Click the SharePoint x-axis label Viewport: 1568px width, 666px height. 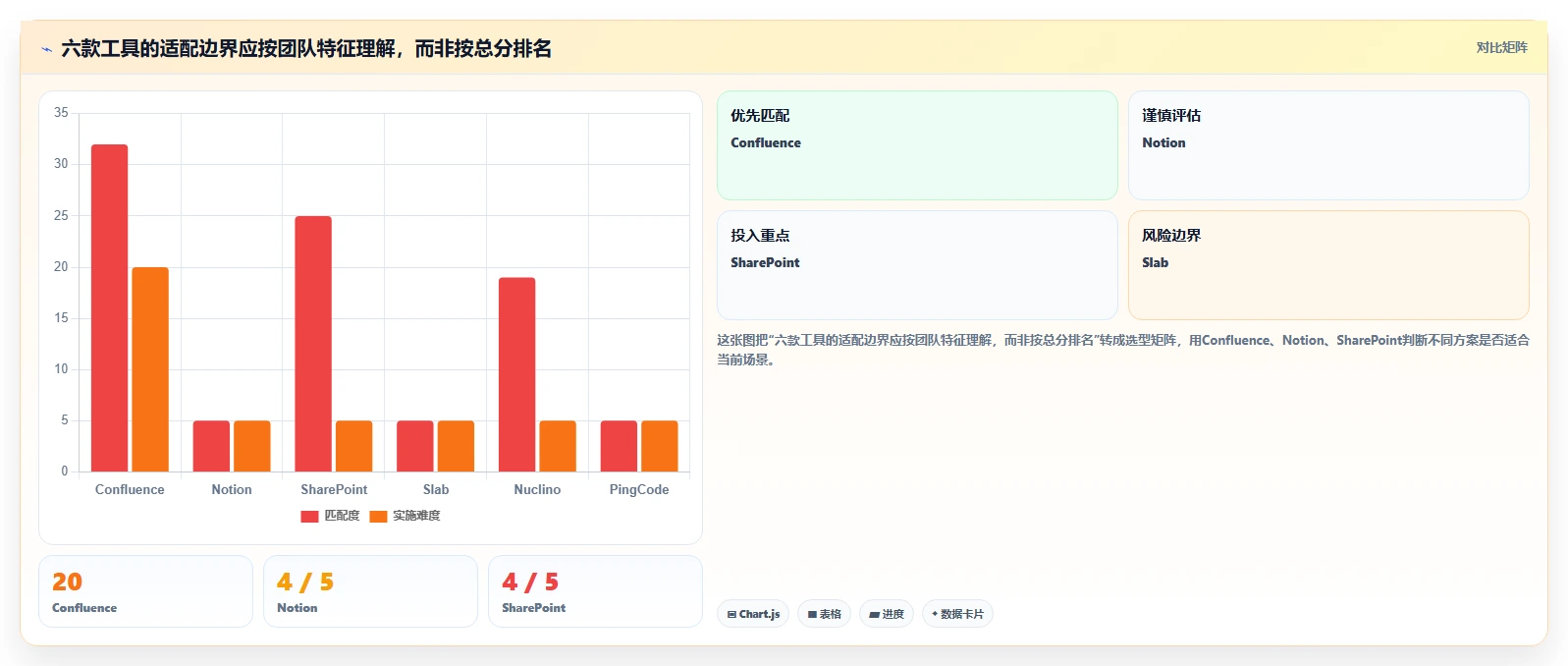point(334,489)
